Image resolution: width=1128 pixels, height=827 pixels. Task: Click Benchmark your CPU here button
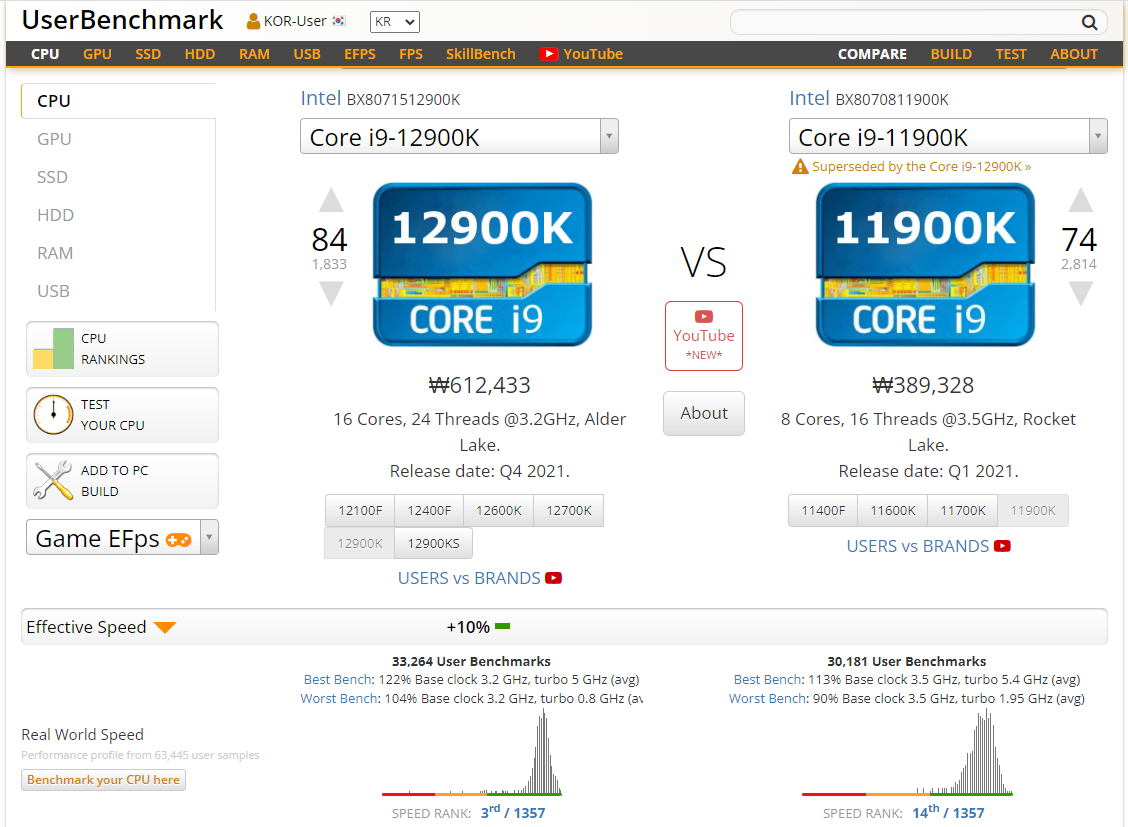point(104,780)
